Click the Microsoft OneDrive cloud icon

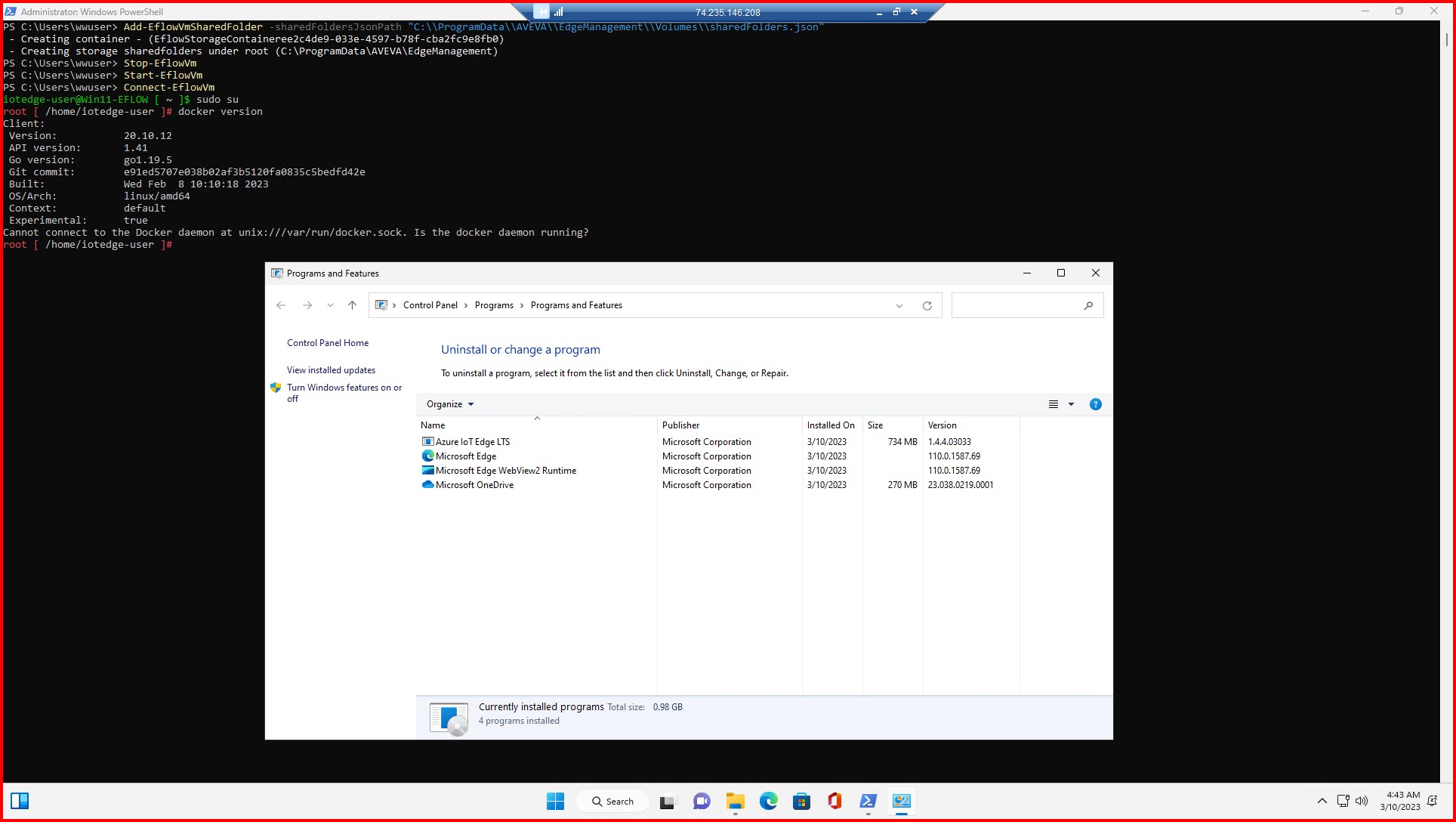click(427, 484)
